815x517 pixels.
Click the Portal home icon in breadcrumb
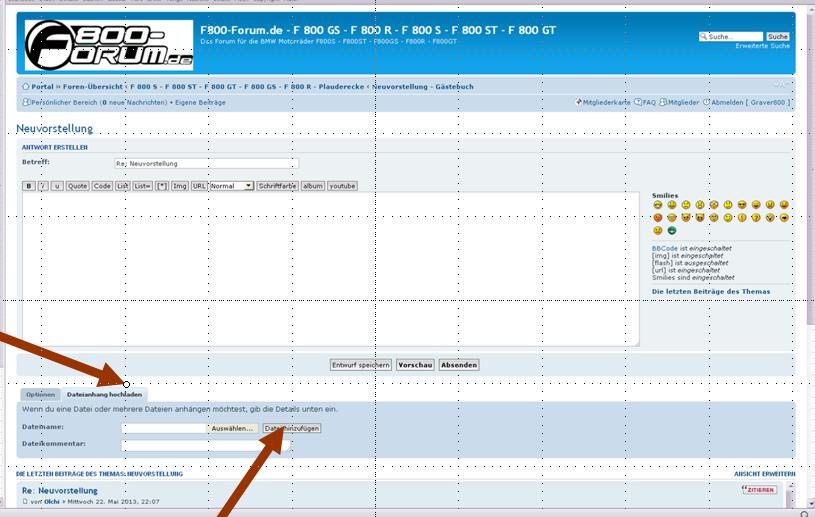[25, 87]
